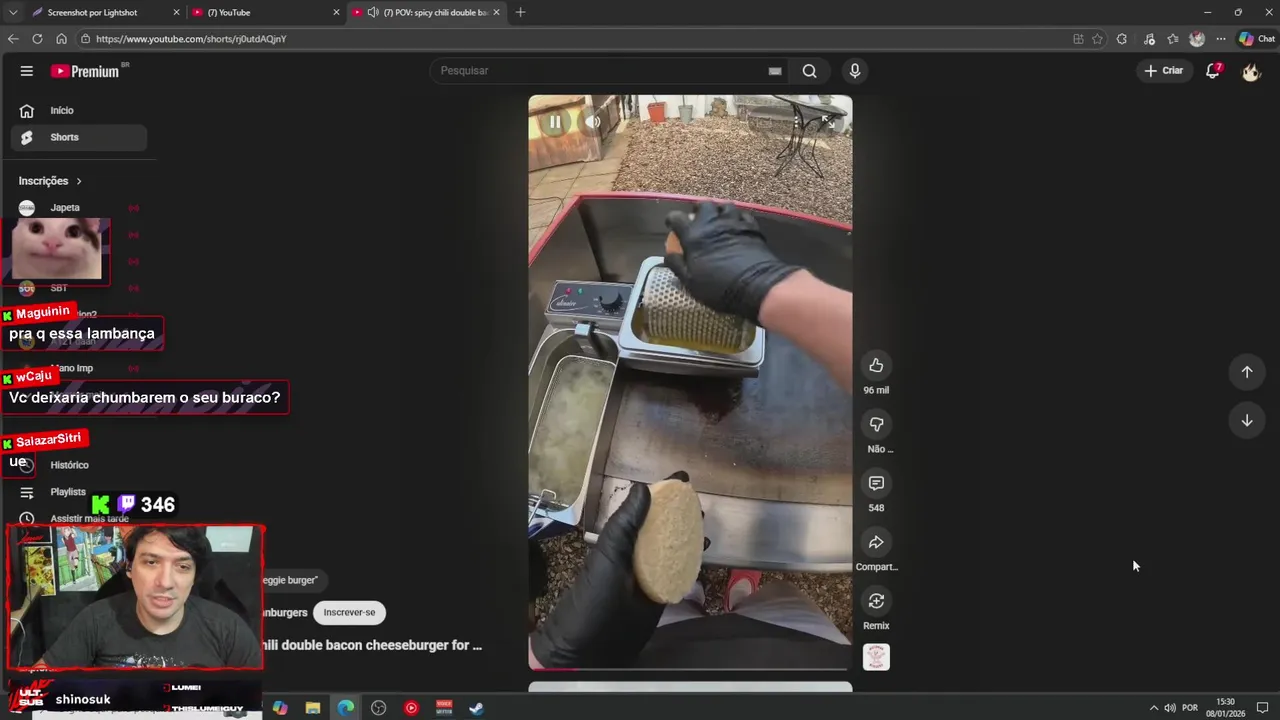Screen dimensions: 1280x720
Task: Add this page to favorites star
Action: (x=1097, y=39)
